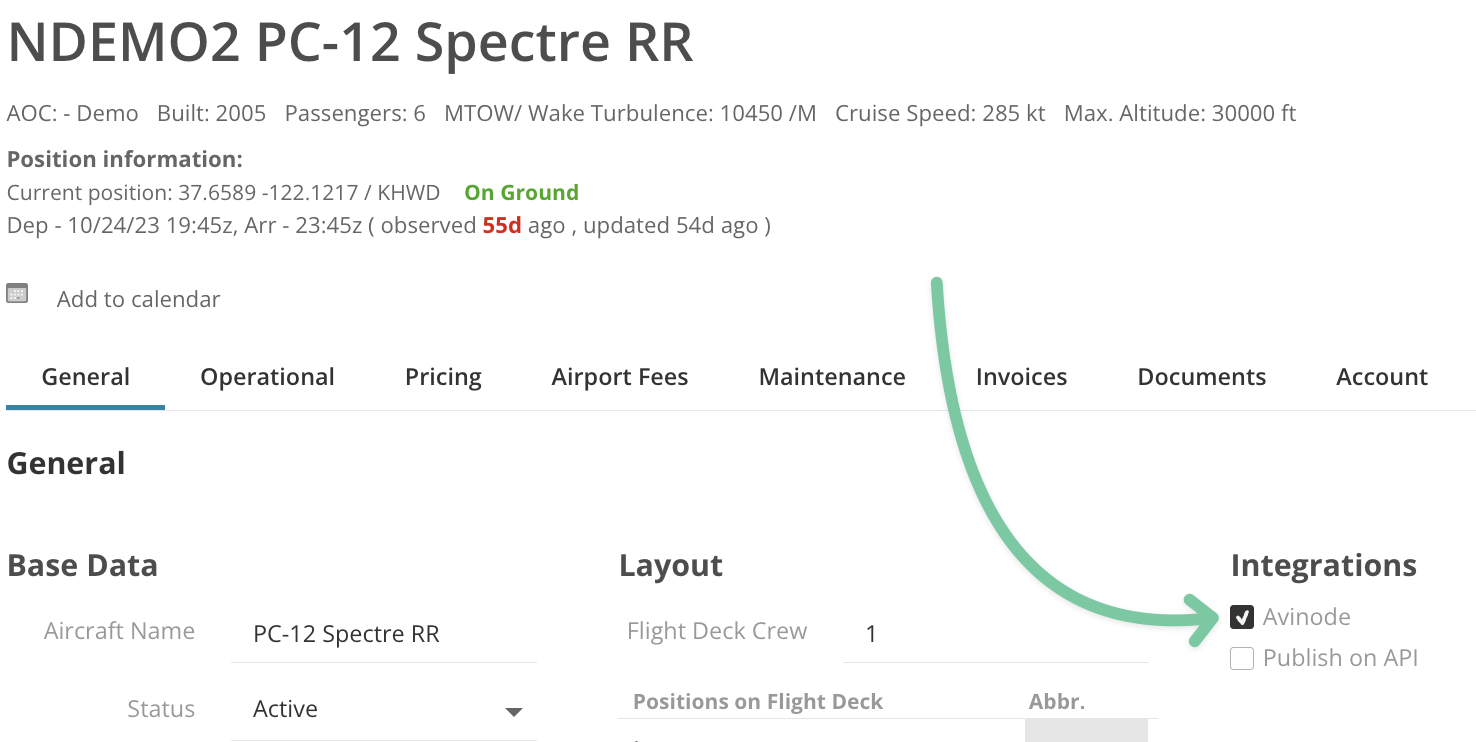Click the gray Abbr. field below the header

tap(1086, 732)
